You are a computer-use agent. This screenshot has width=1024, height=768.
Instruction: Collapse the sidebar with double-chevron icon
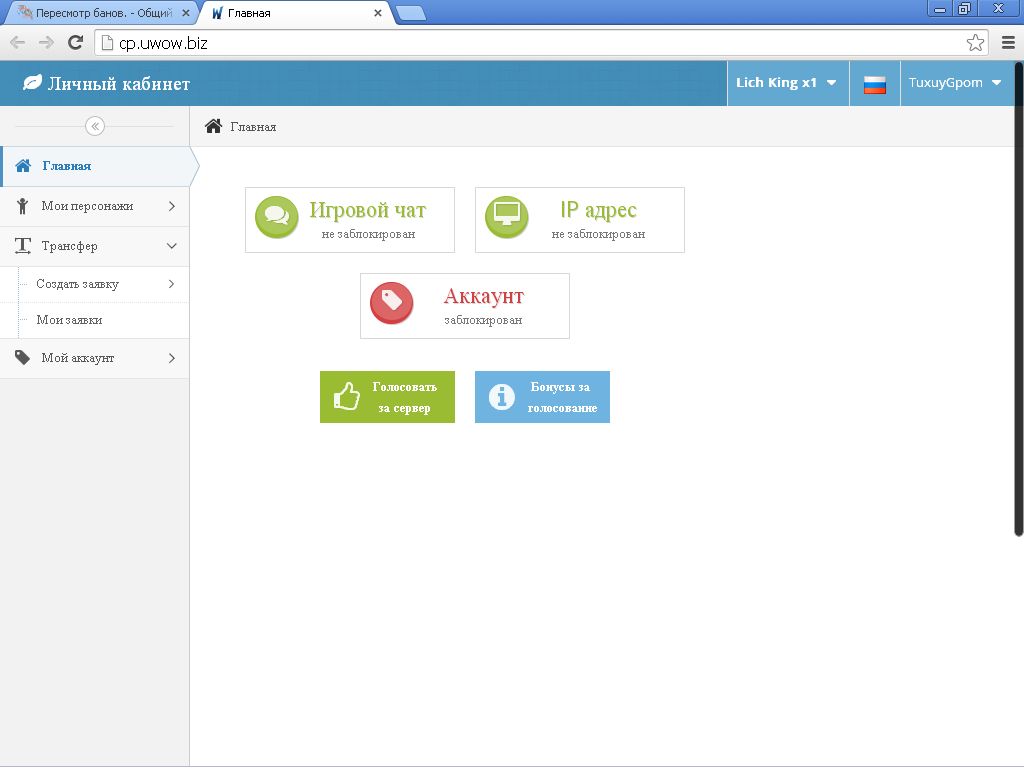coord(95,126)
